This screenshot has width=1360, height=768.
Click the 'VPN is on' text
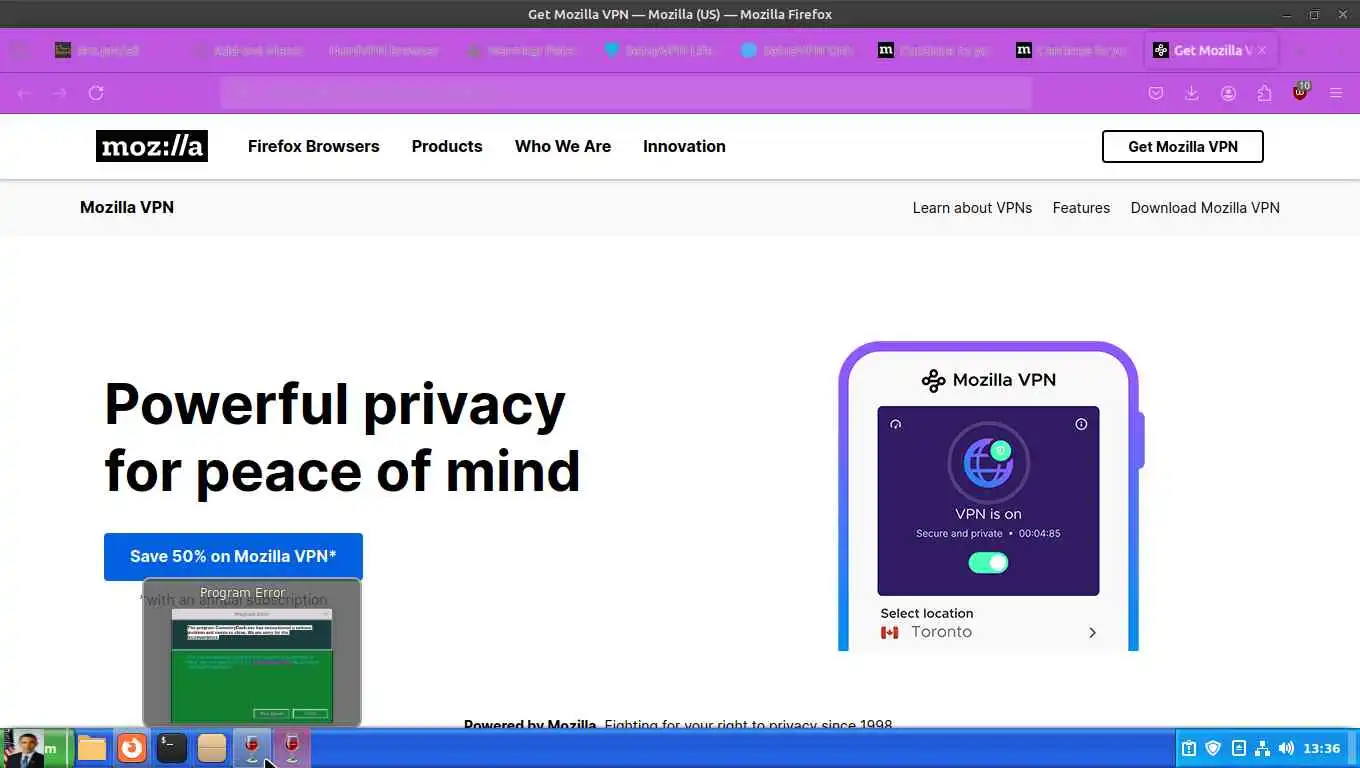988,514
